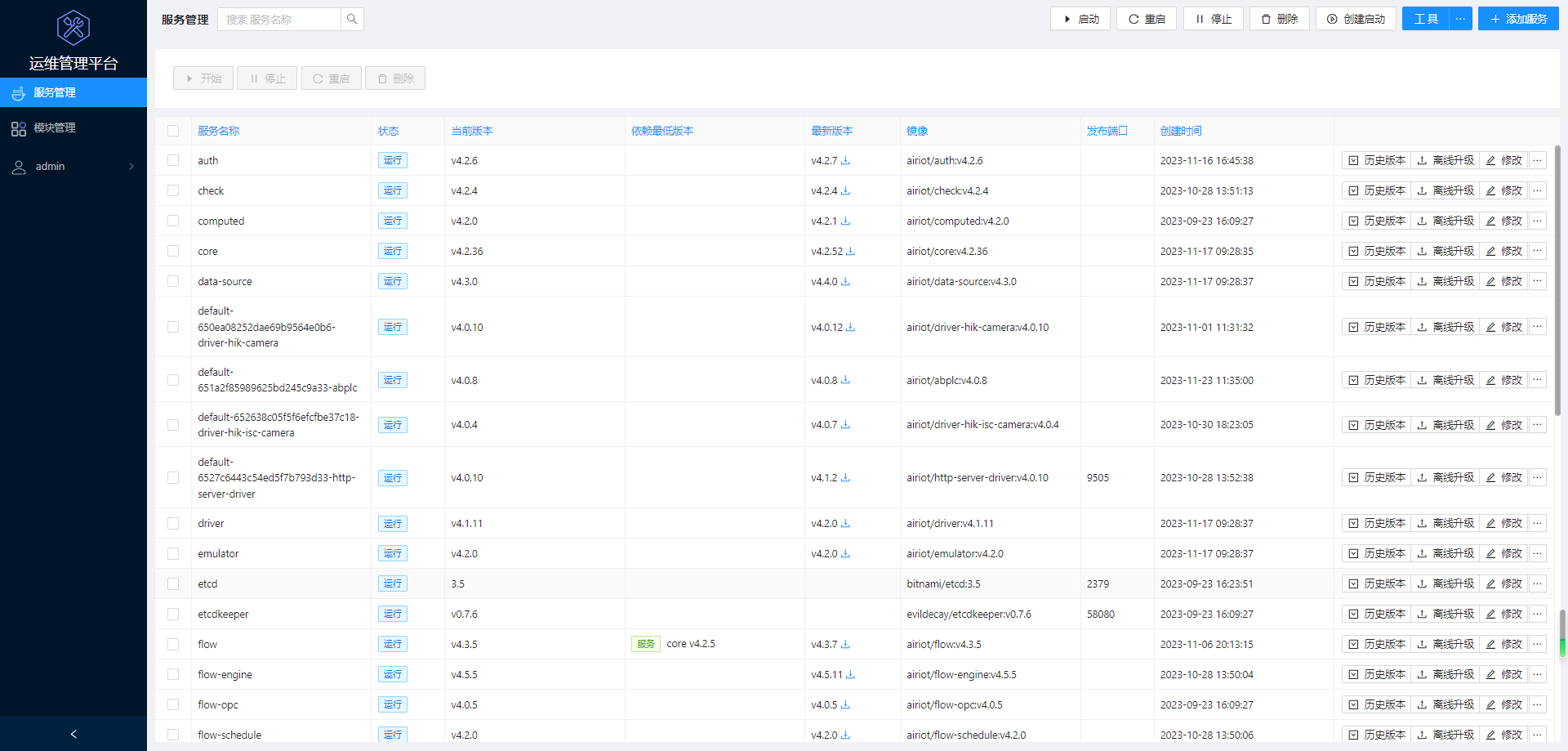Click download icon next to v4.5.11
This screenshot has width=1568, height=751.
tap(850, 674)
